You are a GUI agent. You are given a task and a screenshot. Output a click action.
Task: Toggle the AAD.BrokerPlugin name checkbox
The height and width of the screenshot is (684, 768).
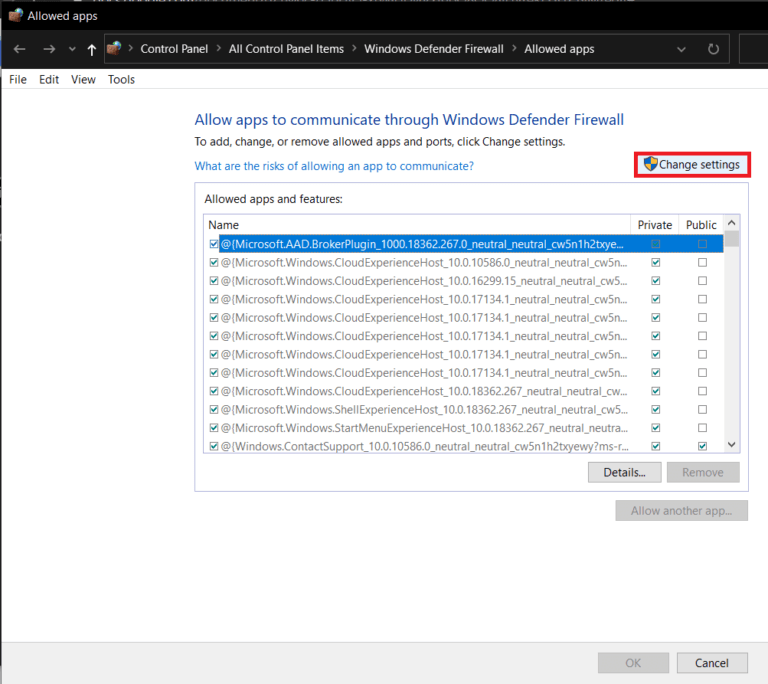click(x=214, y=244)
